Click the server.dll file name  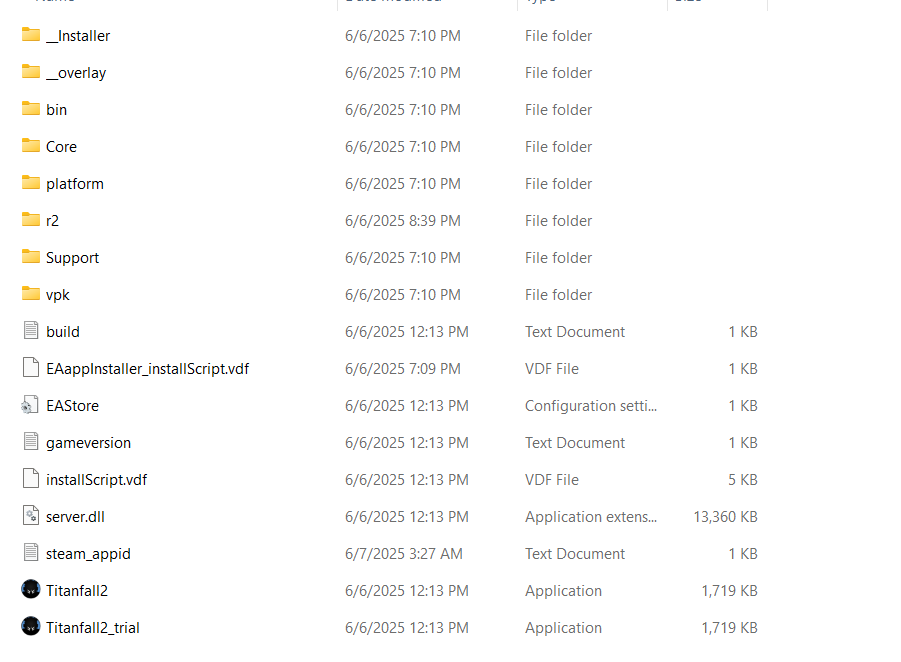[75, 517]
